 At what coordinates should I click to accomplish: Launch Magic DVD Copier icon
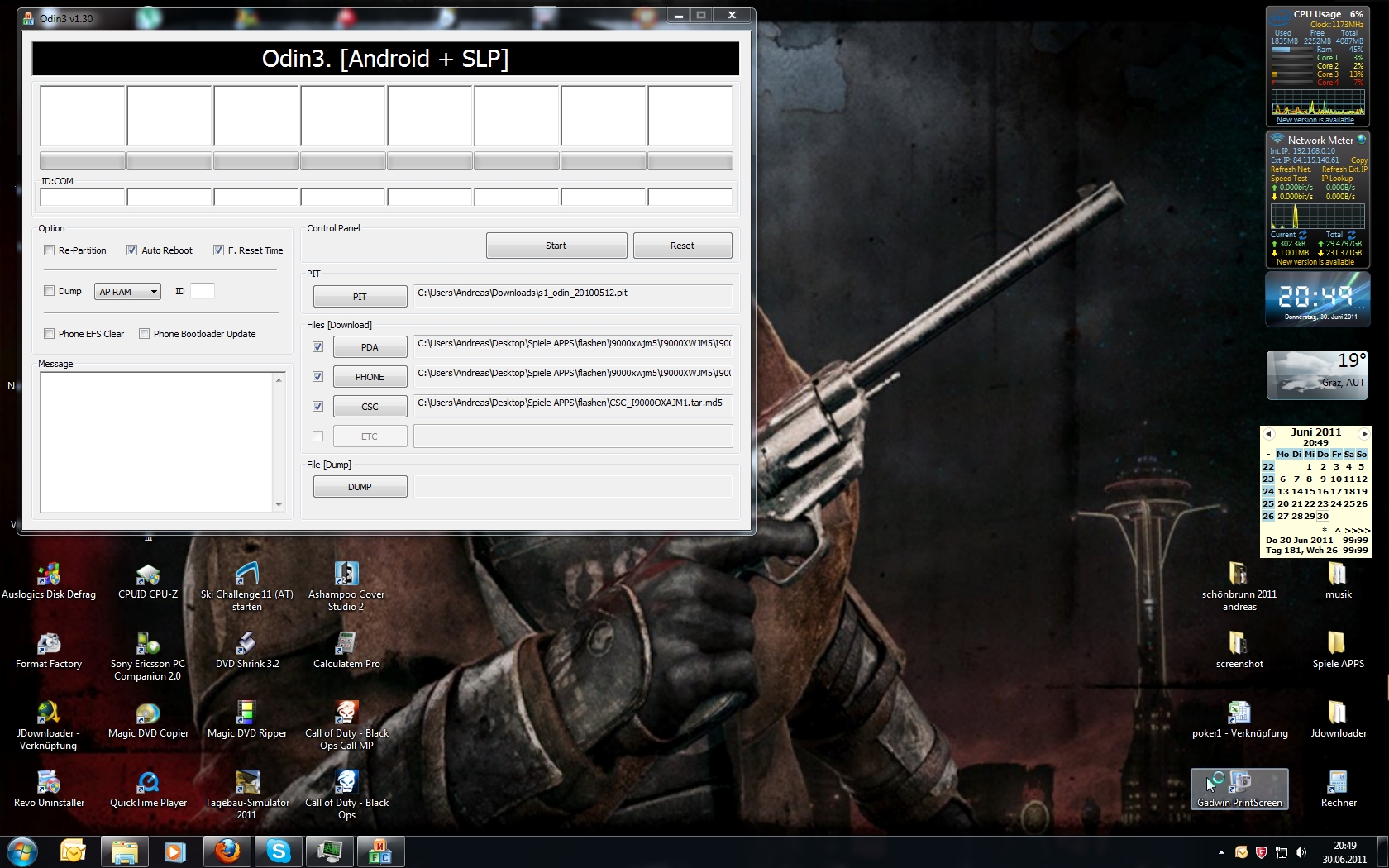[x=148, y=720]
